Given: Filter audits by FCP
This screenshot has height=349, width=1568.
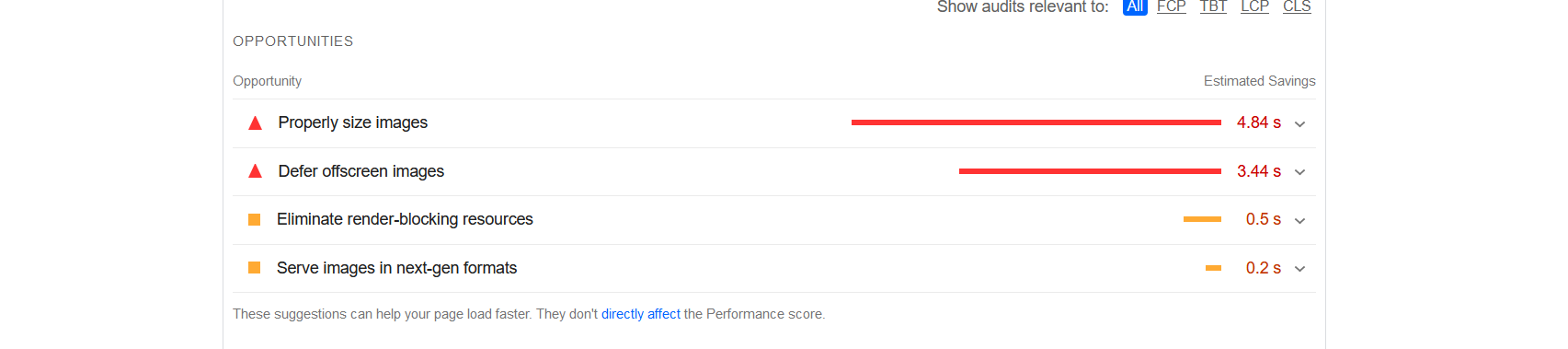Looking at the screenshot, I should (1172, 6).
